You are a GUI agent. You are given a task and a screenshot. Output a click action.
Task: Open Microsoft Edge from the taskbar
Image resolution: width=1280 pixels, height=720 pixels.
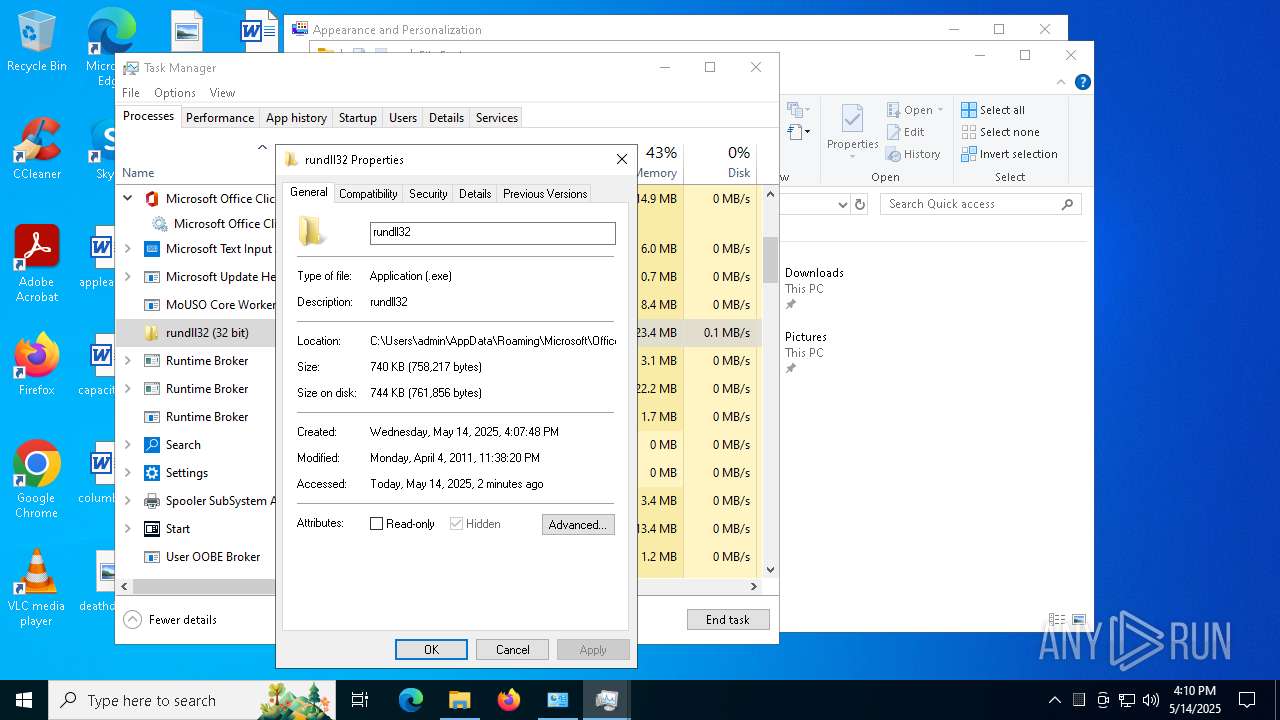click(411, 700)
